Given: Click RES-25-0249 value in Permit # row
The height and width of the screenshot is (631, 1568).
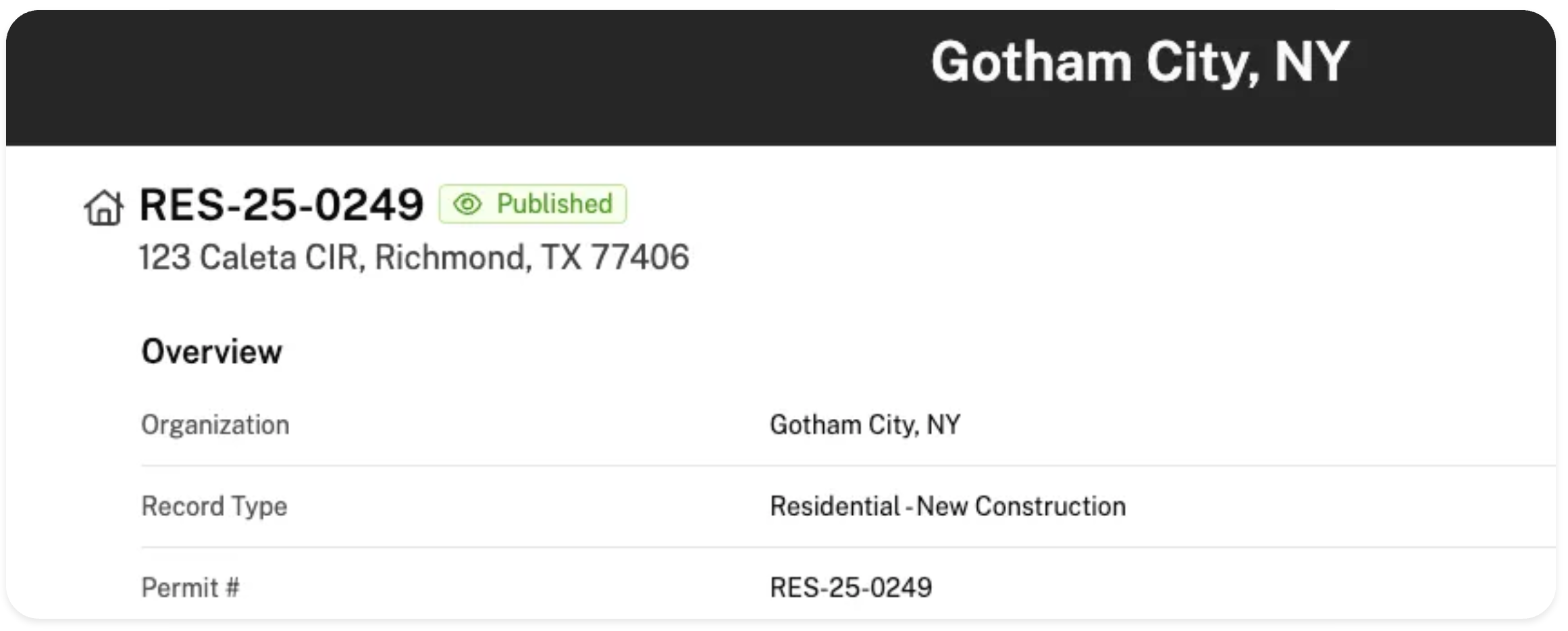Looking at the screenshot, I should pos(850,588).
